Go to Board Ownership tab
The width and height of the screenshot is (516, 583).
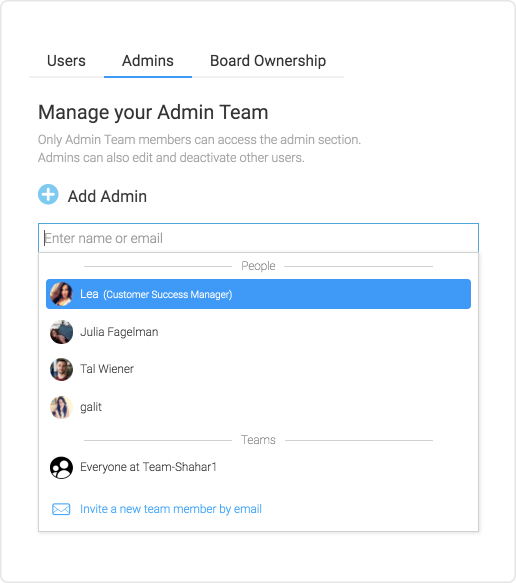click(268, 61)
